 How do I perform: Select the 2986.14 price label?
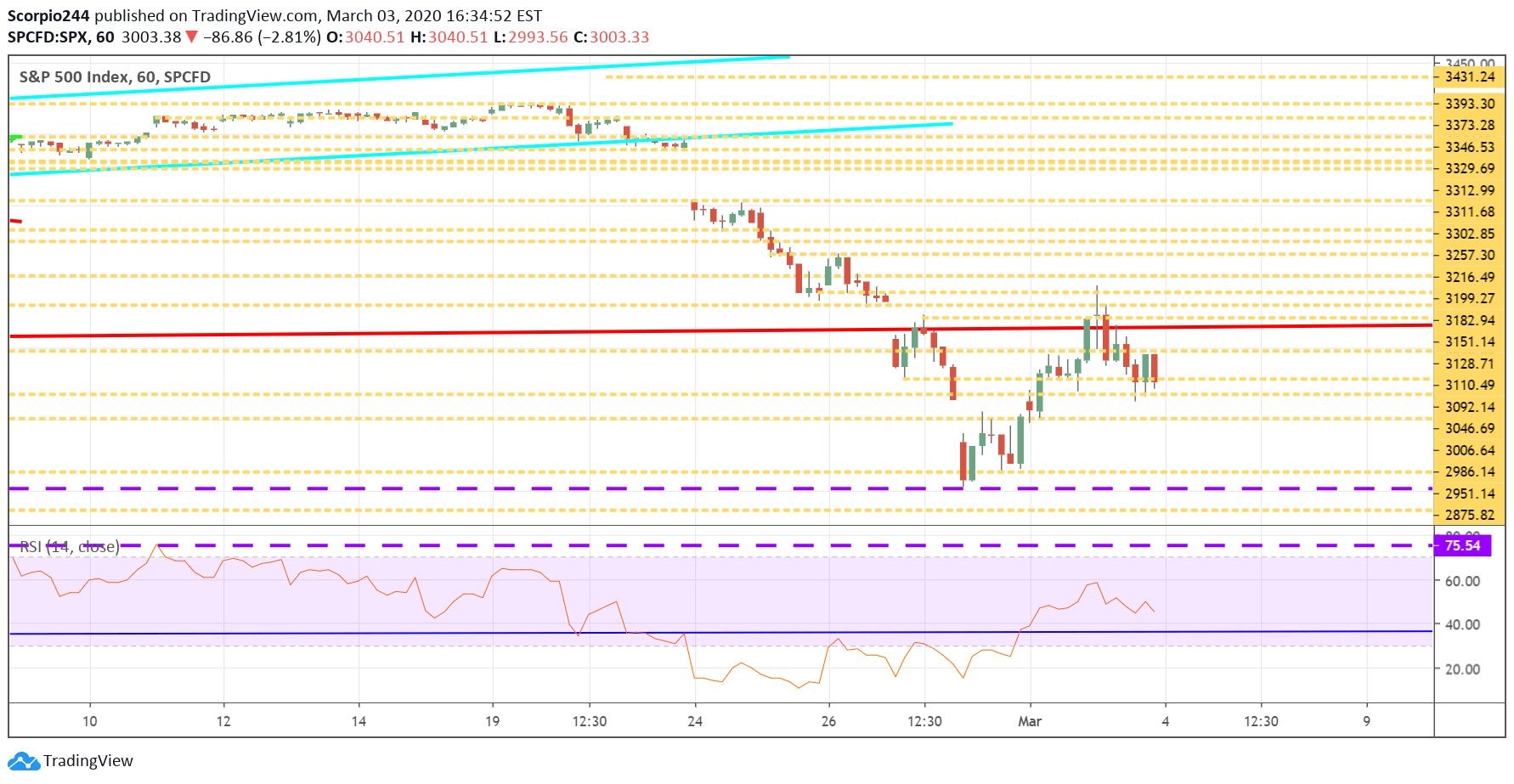coord(1470,471)
